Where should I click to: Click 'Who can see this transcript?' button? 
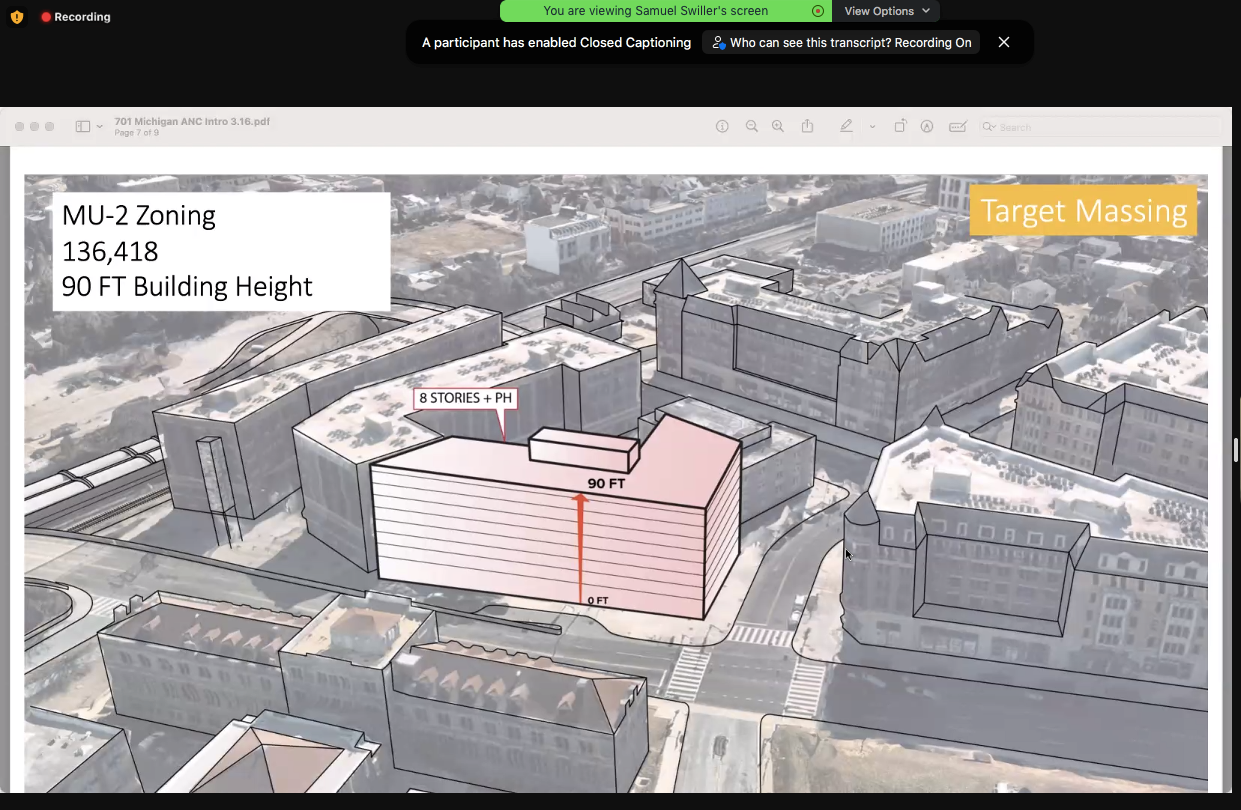click(840, 43)
